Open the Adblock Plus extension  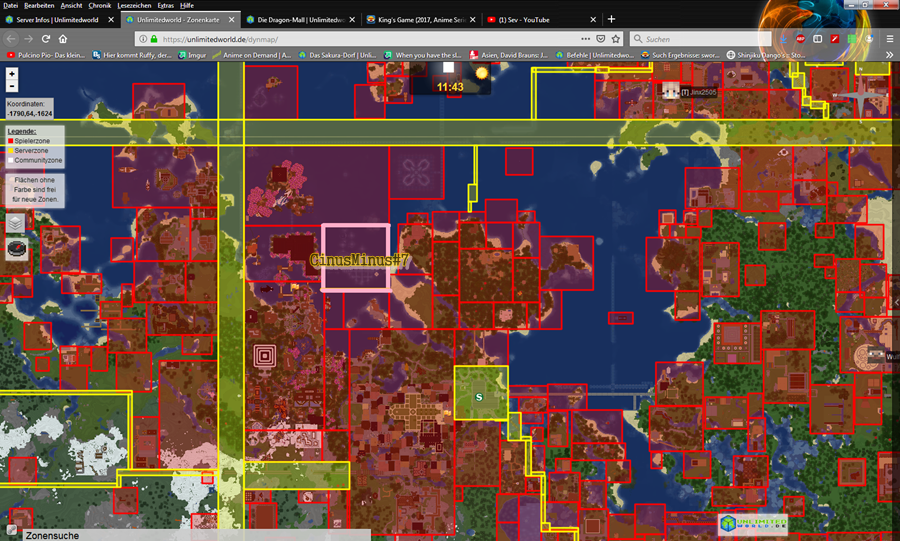click(800, 39)
